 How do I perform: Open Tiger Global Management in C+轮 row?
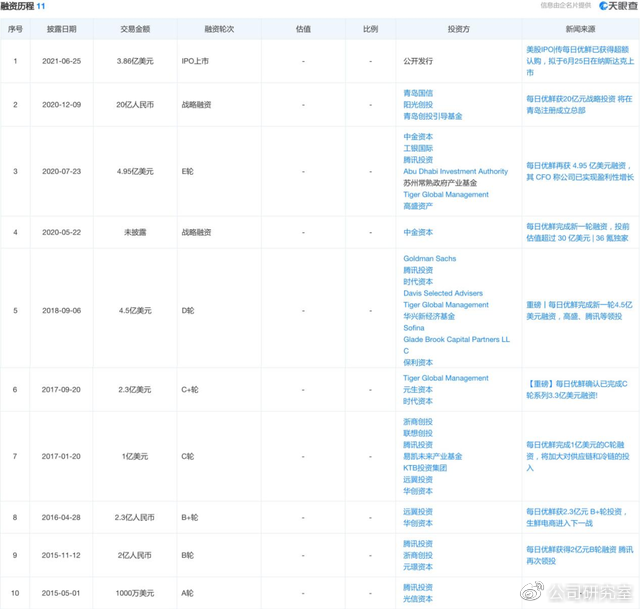(x=446, y=378)
